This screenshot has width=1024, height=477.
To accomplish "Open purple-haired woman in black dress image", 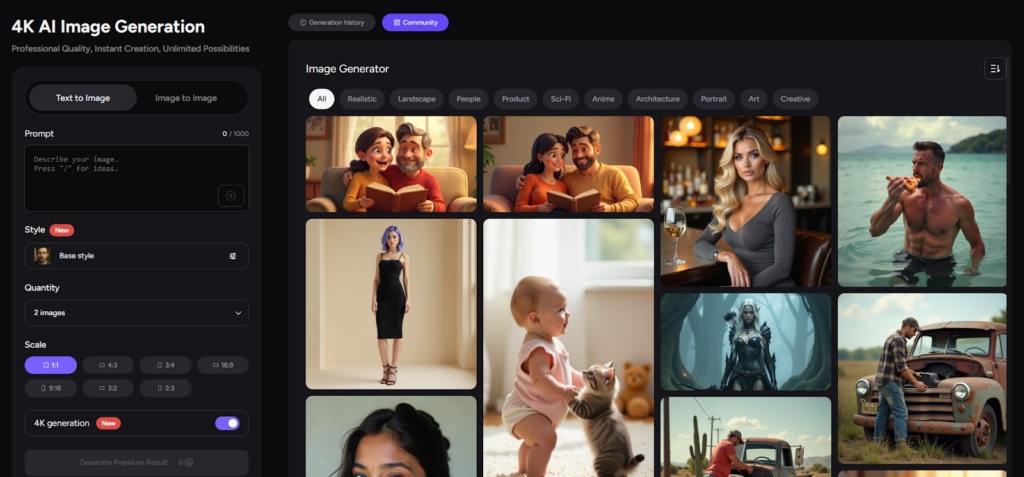I will (391, 304).
